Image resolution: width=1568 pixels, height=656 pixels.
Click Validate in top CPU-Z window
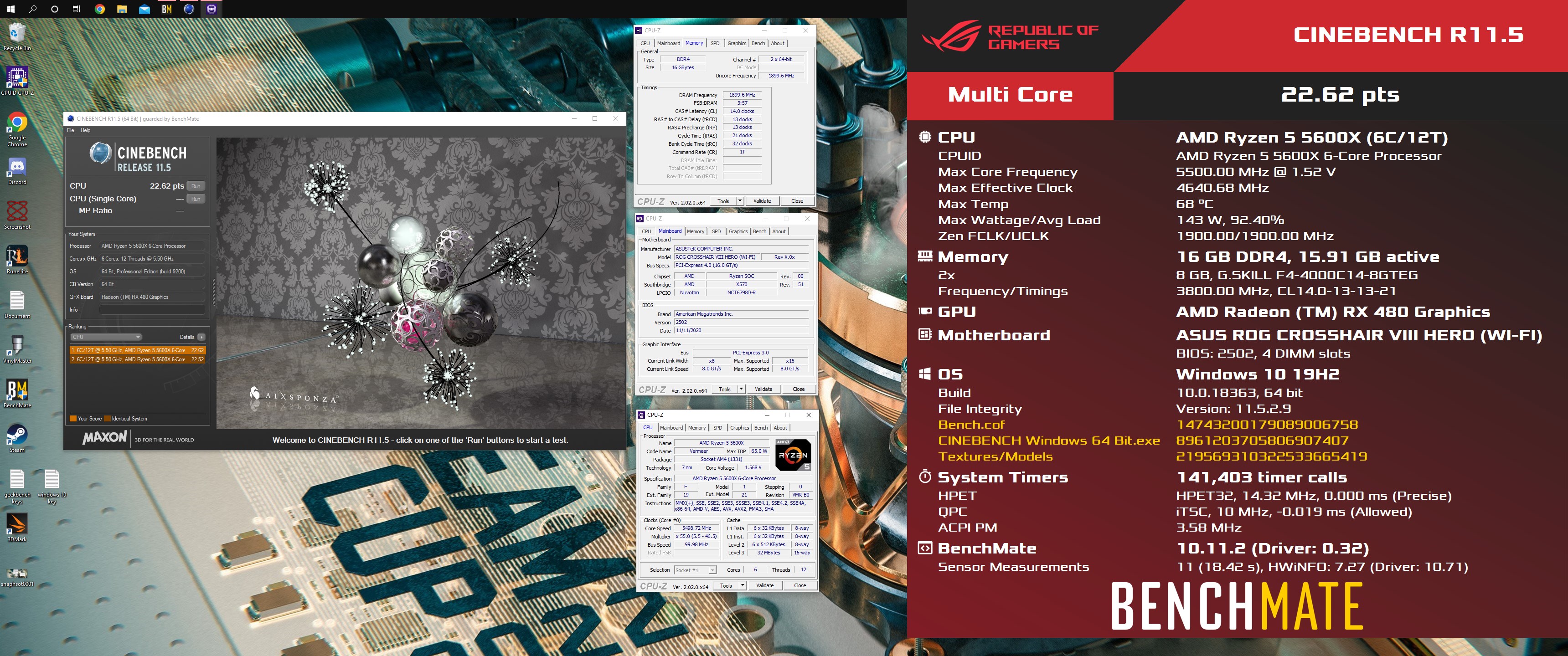coord(762,201)
